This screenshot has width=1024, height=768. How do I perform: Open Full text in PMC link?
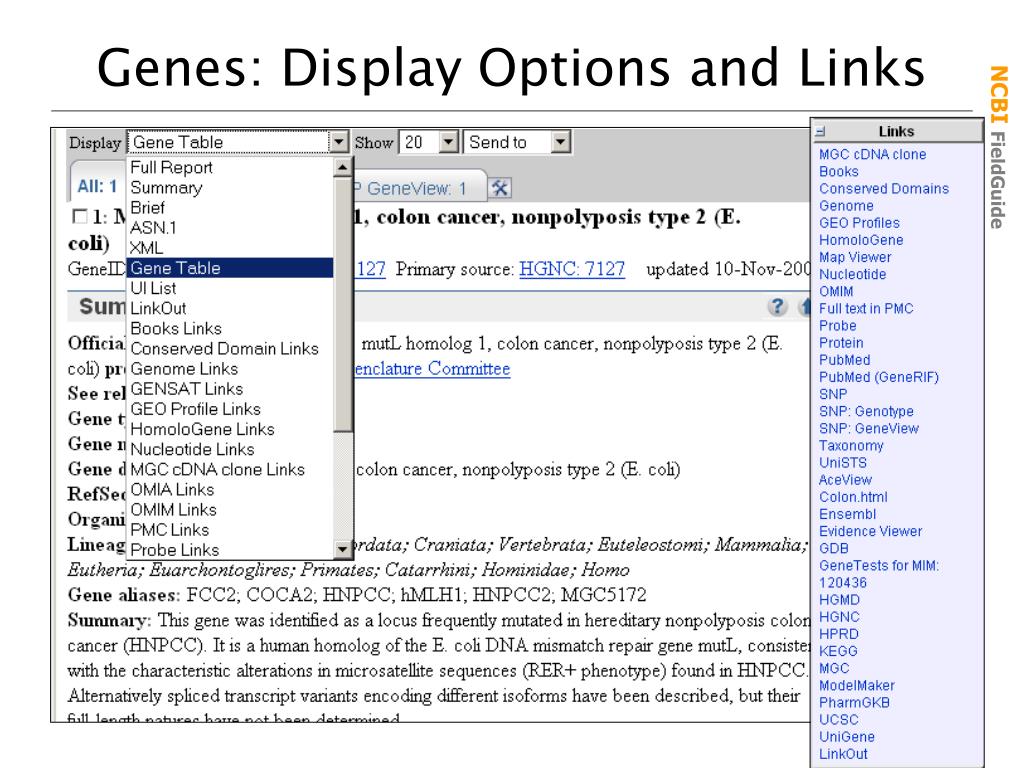tap(866, 308)
